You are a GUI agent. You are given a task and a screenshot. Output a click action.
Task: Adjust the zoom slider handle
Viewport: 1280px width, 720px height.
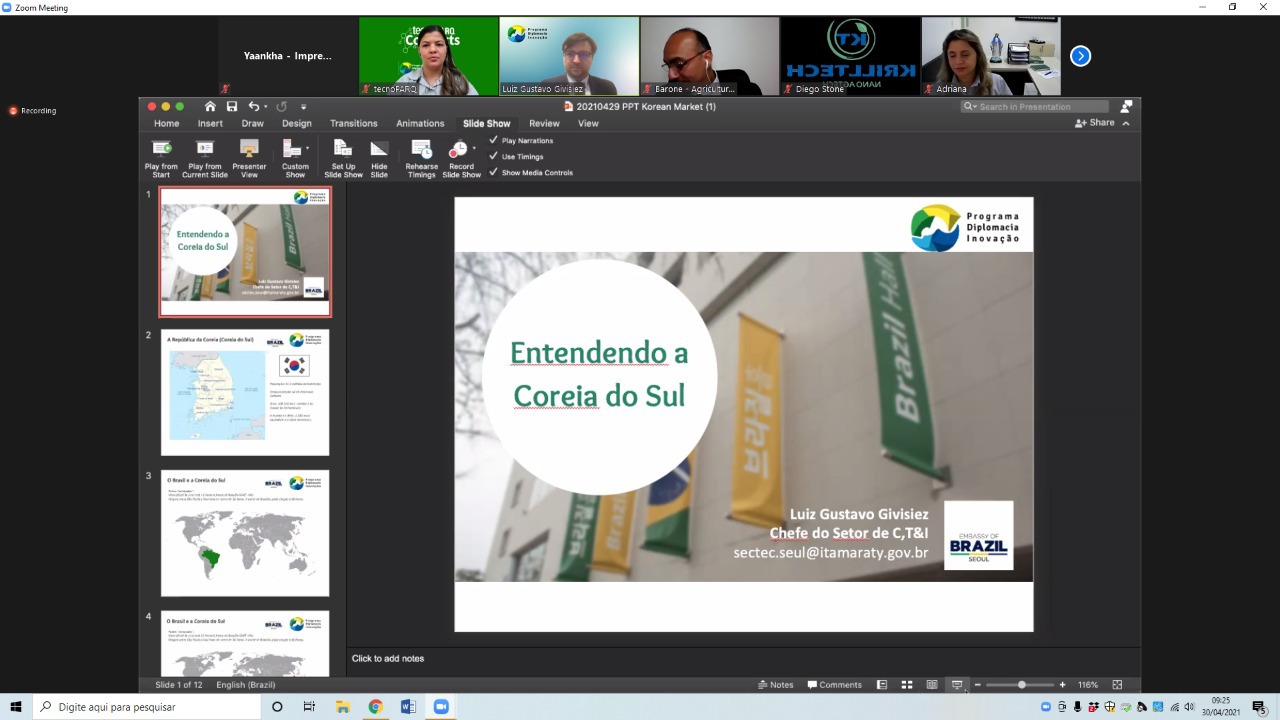(x=1021, y=685)
